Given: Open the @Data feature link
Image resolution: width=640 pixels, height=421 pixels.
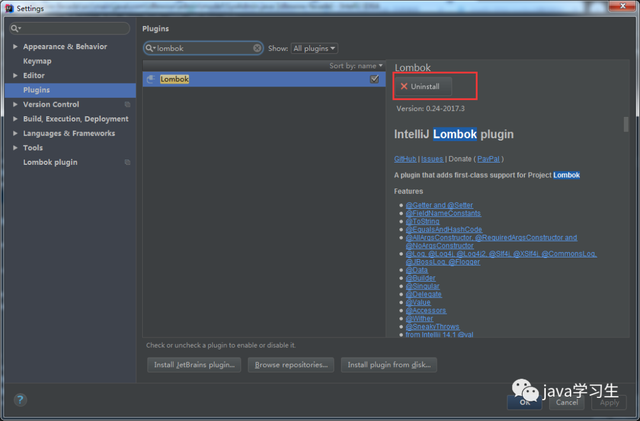Looking at the screenshot, I should click(x=417, y=270).
